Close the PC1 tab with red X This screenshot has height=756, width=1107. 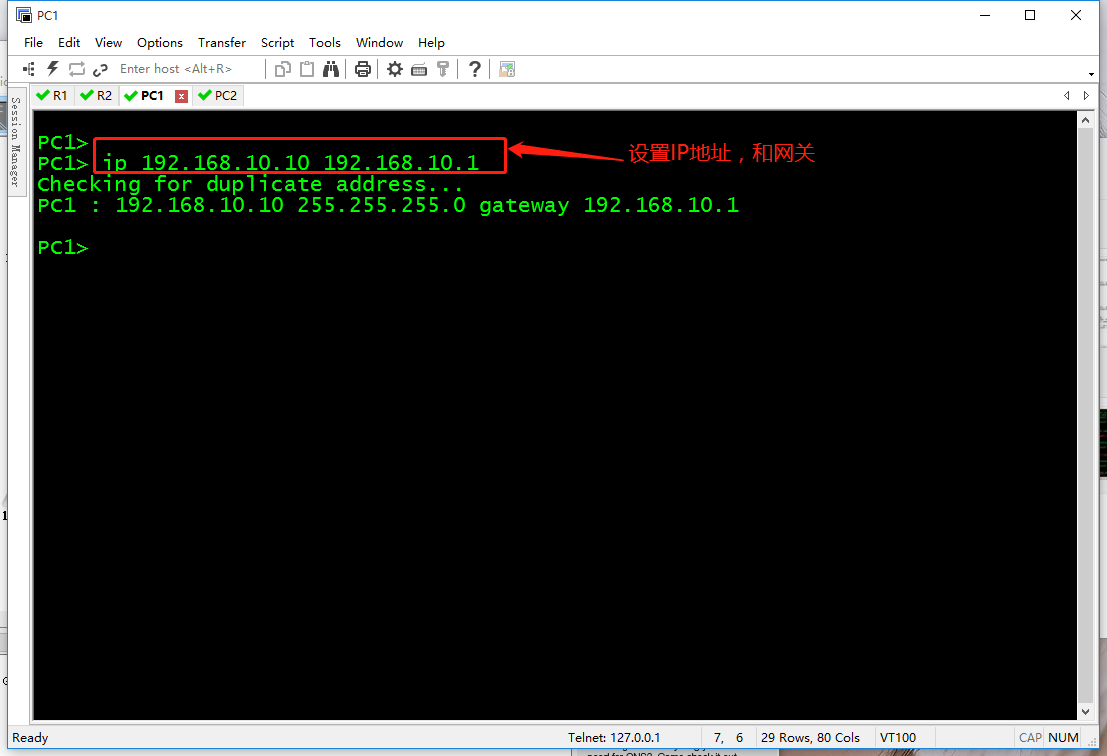pyautogui.click(x=181, y=96)
